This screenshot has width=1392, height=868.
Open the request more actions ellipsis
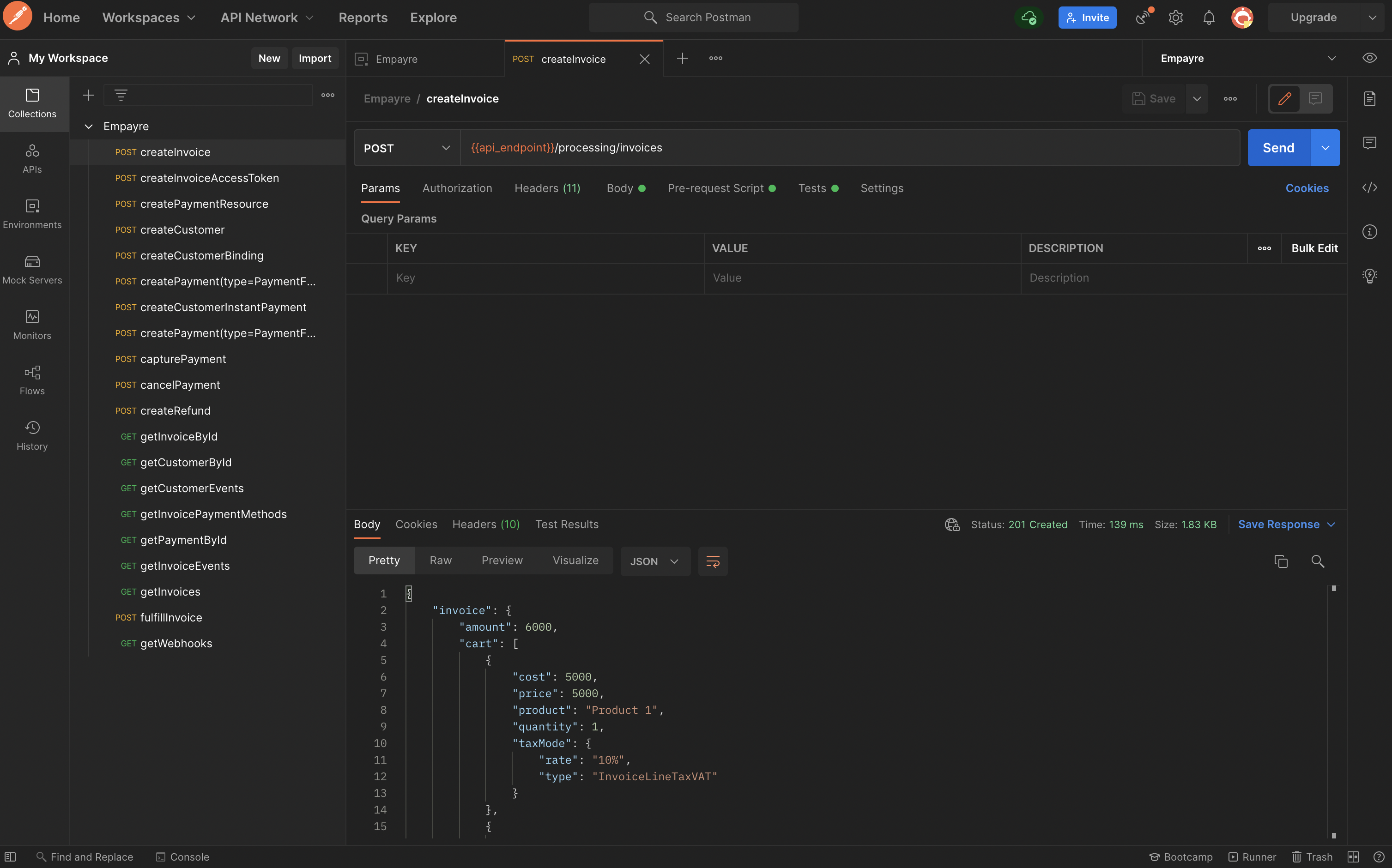[x=1230, y=99]
